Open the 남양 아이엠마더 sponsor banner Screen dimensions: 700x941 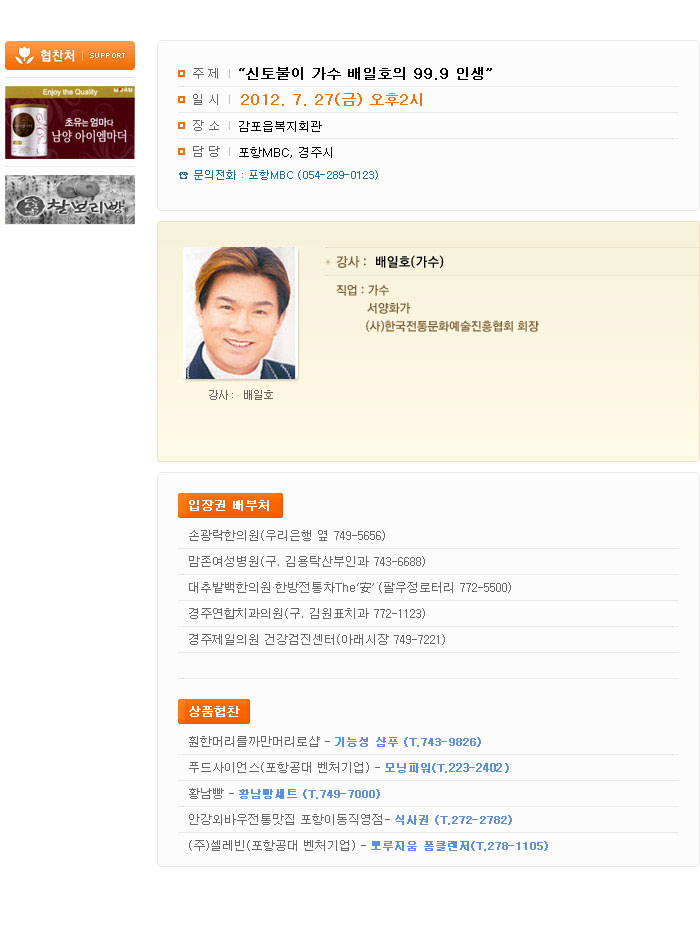coord(70,122)
